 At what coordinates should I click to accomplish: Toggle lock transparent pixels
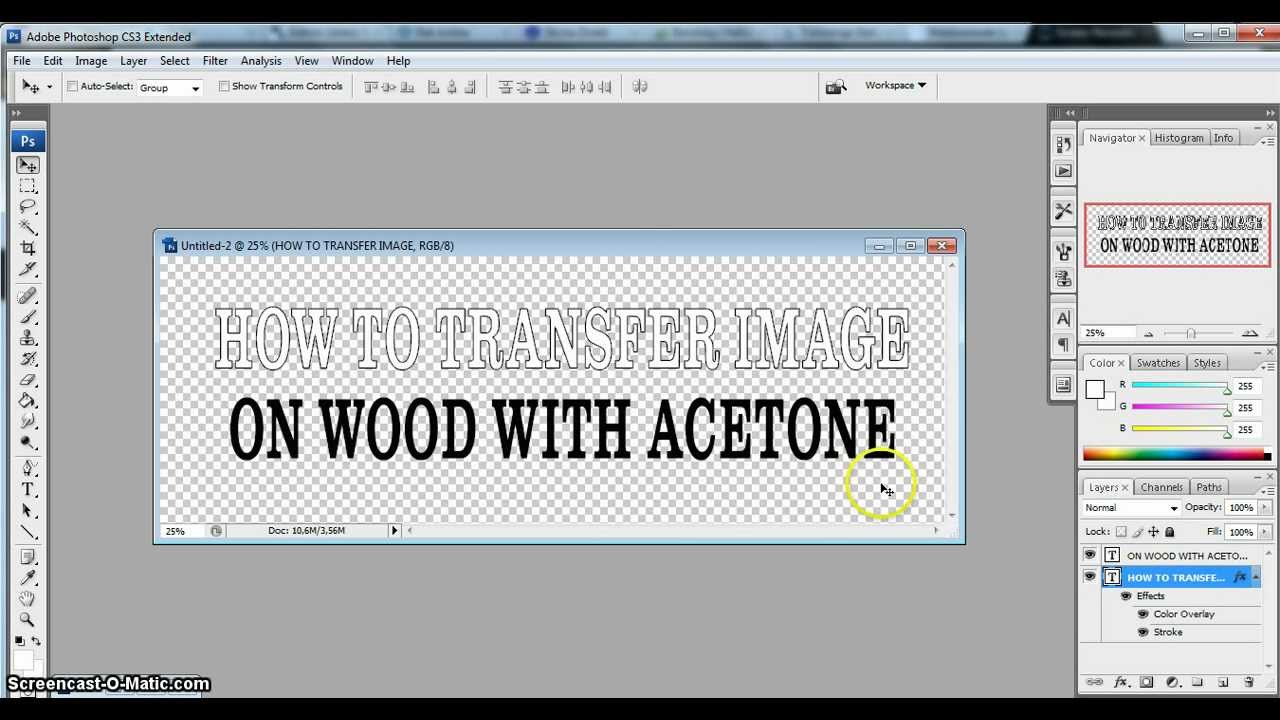(1121, 532)
